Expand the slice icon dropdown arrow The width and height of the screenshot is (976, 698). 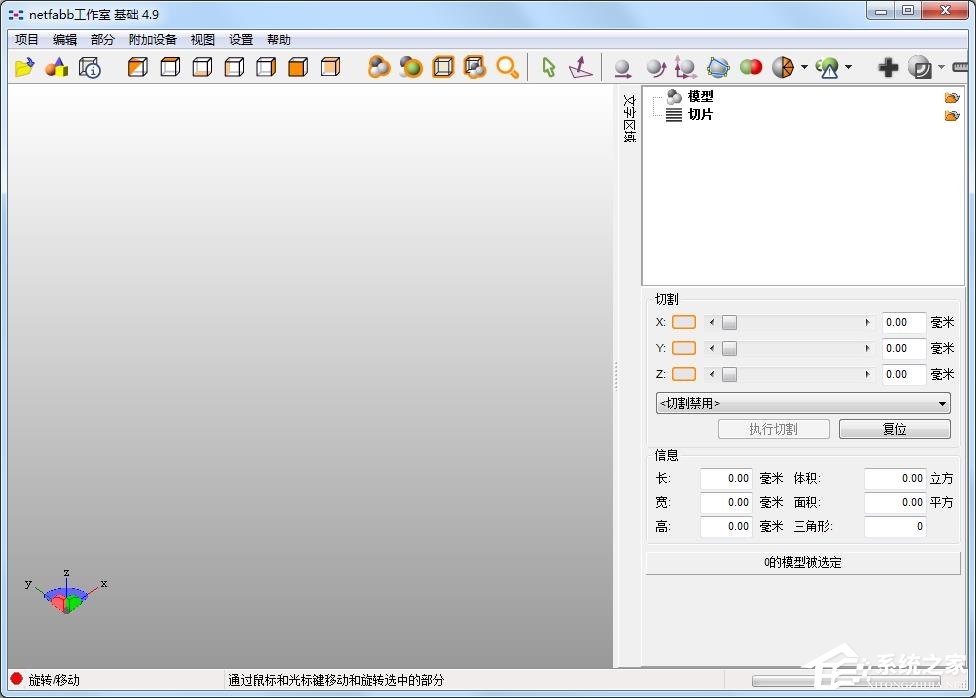(804, 67)
